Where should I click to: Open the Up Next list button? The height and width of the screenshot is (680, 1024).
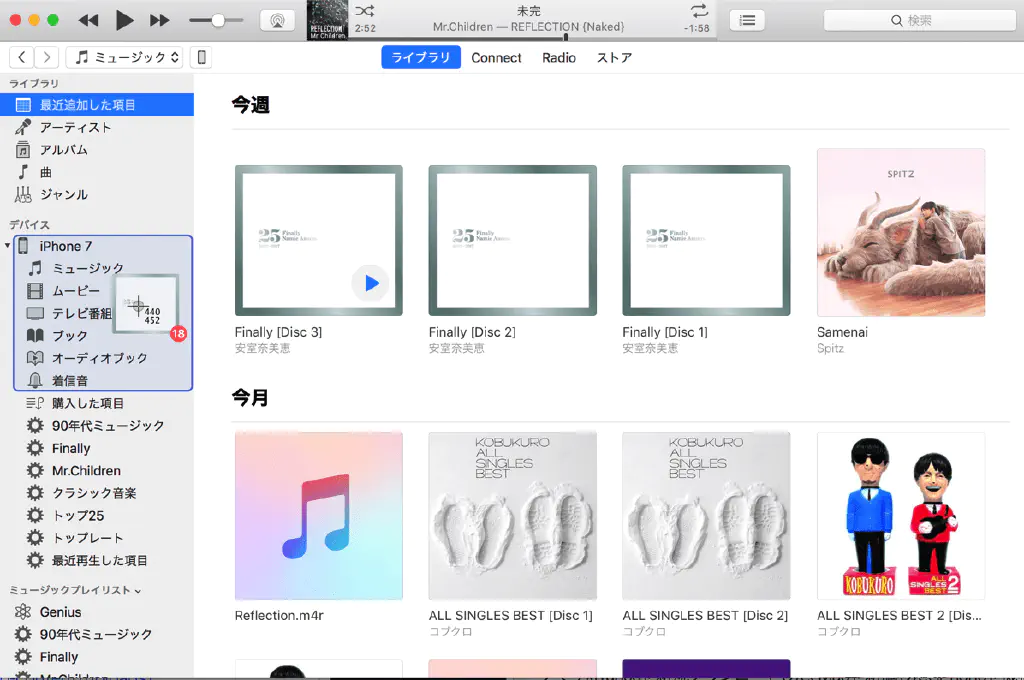pyautogui.click(x=747, y=21)
